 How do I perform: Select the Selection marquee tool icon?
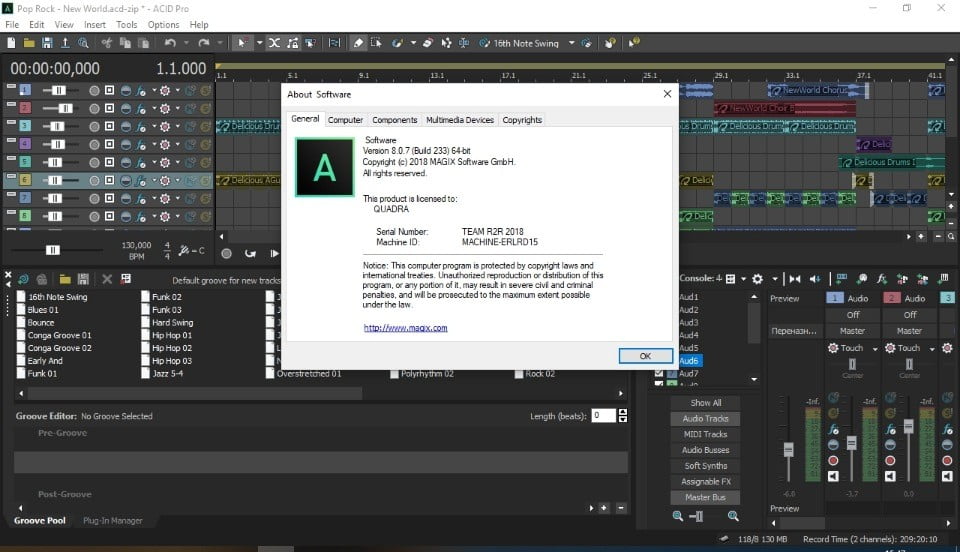click(x=377, y=43)
